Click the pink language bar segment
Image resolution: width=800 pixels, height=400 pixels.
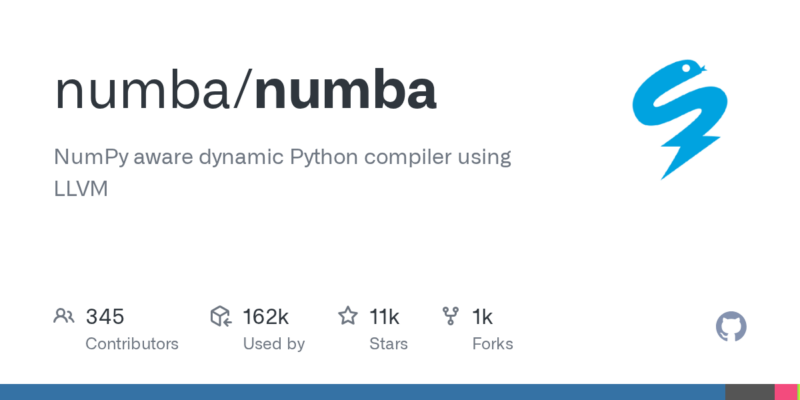(787, 392)
